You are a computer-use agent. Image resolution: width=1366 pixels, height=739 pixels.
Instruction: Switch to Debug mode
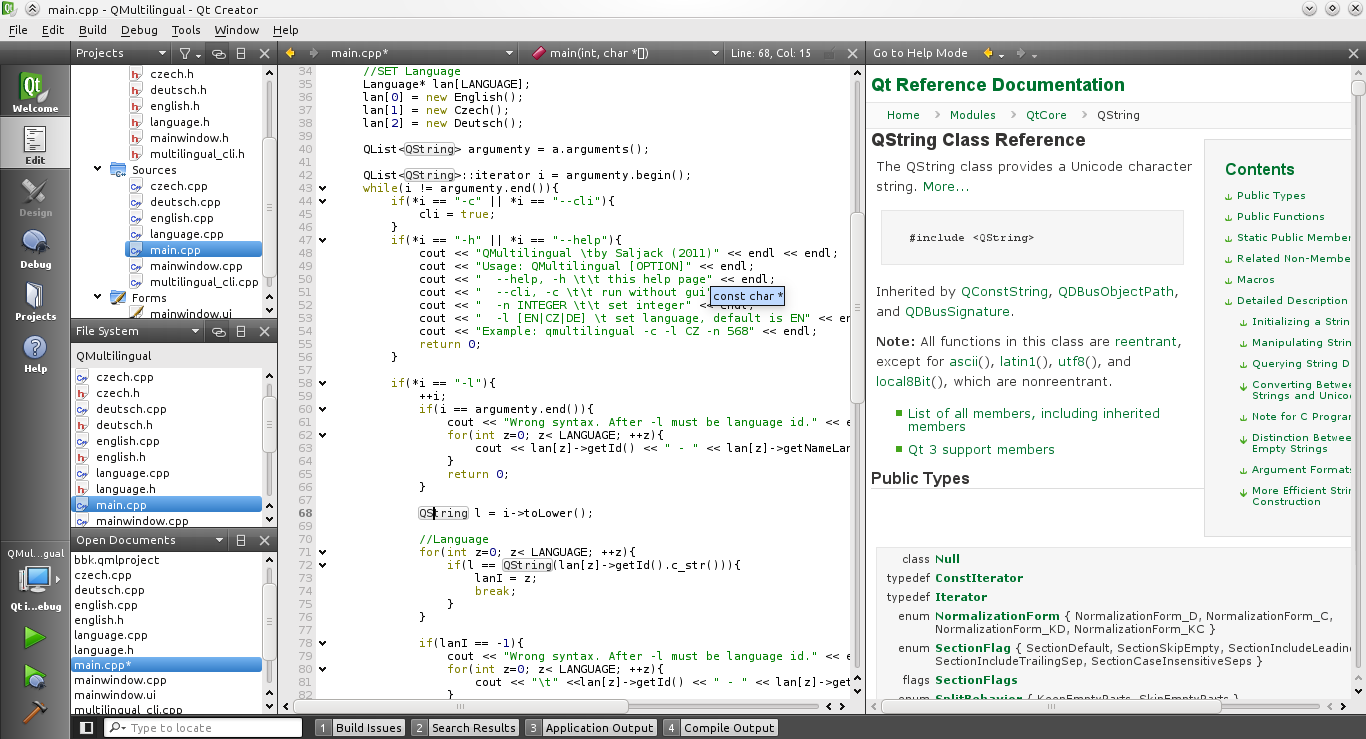(x=35, y=248)
